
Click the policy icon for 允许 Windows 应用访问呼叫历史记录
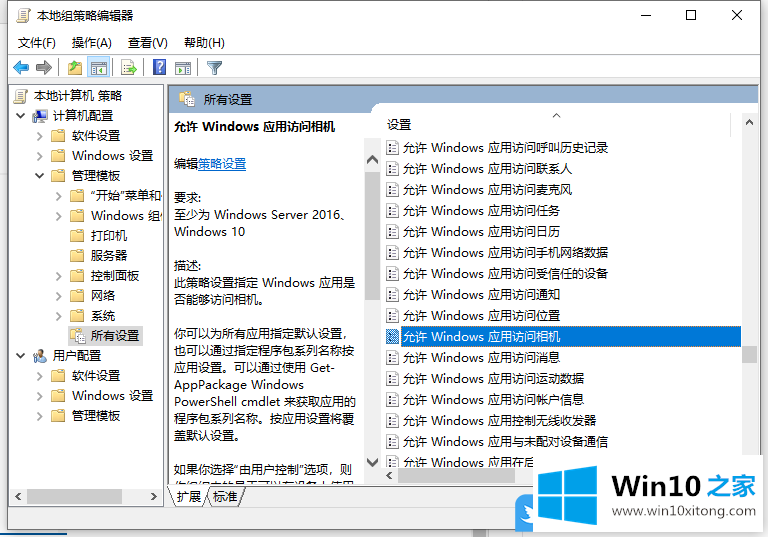(392, 147)
